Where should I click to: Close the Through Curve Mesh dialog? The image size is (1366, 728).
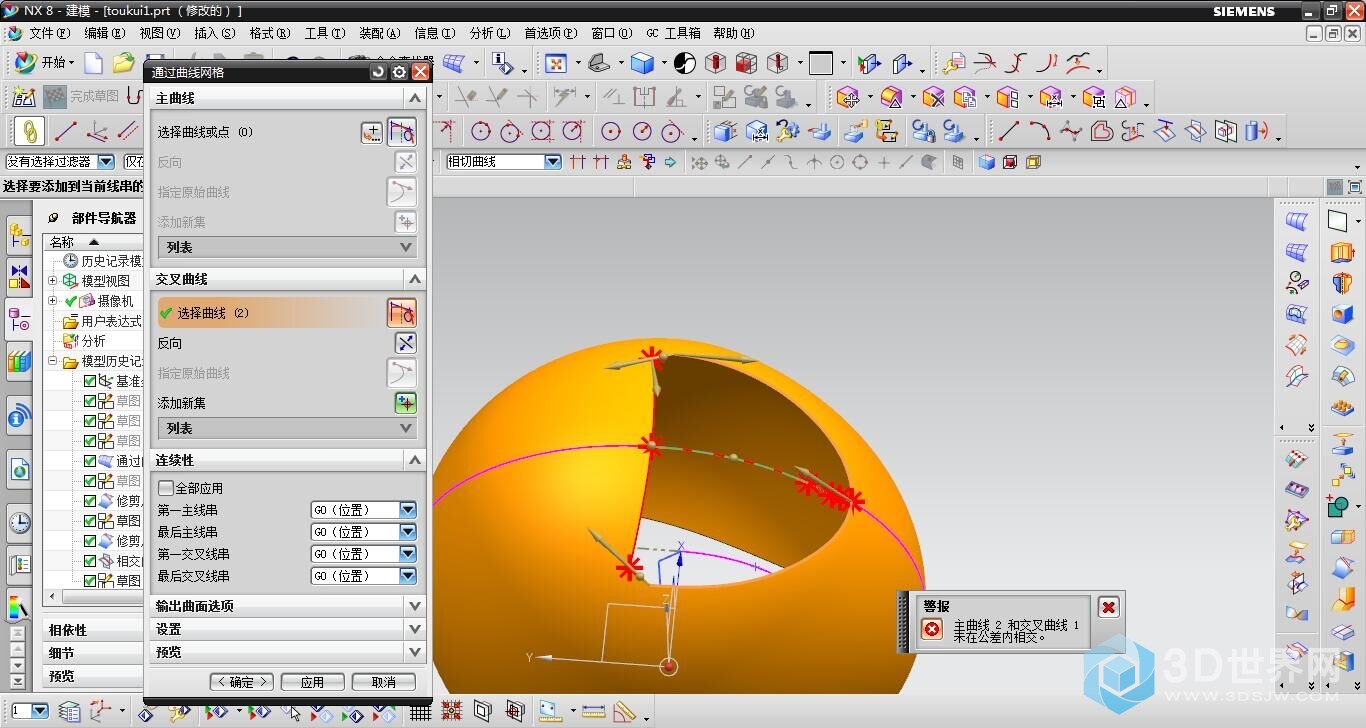420,72
